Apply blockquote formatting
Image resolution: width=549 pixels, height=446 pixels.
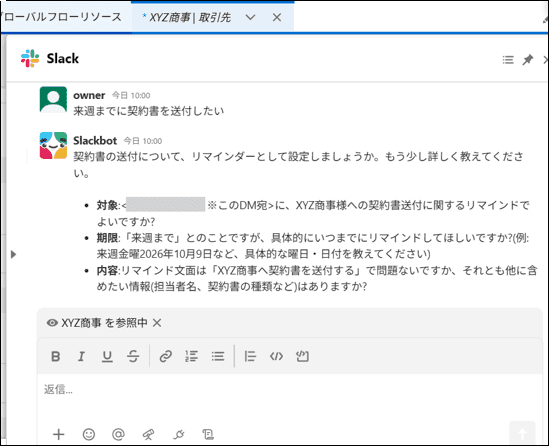click(x=250, y=356)
